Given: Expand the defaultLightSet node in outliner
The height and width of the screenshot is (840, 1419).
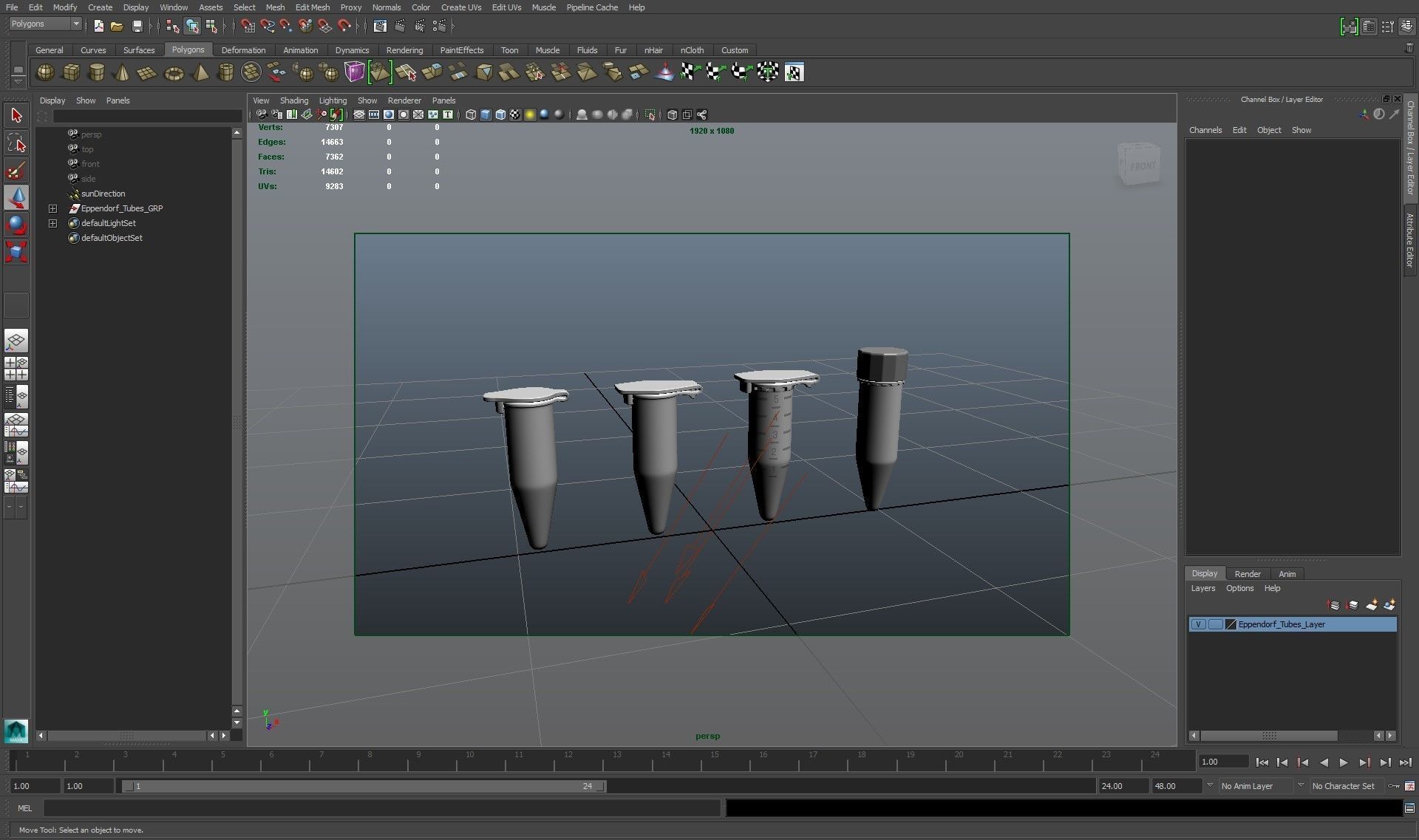Looking at the screenshot, I should [52, 223].
